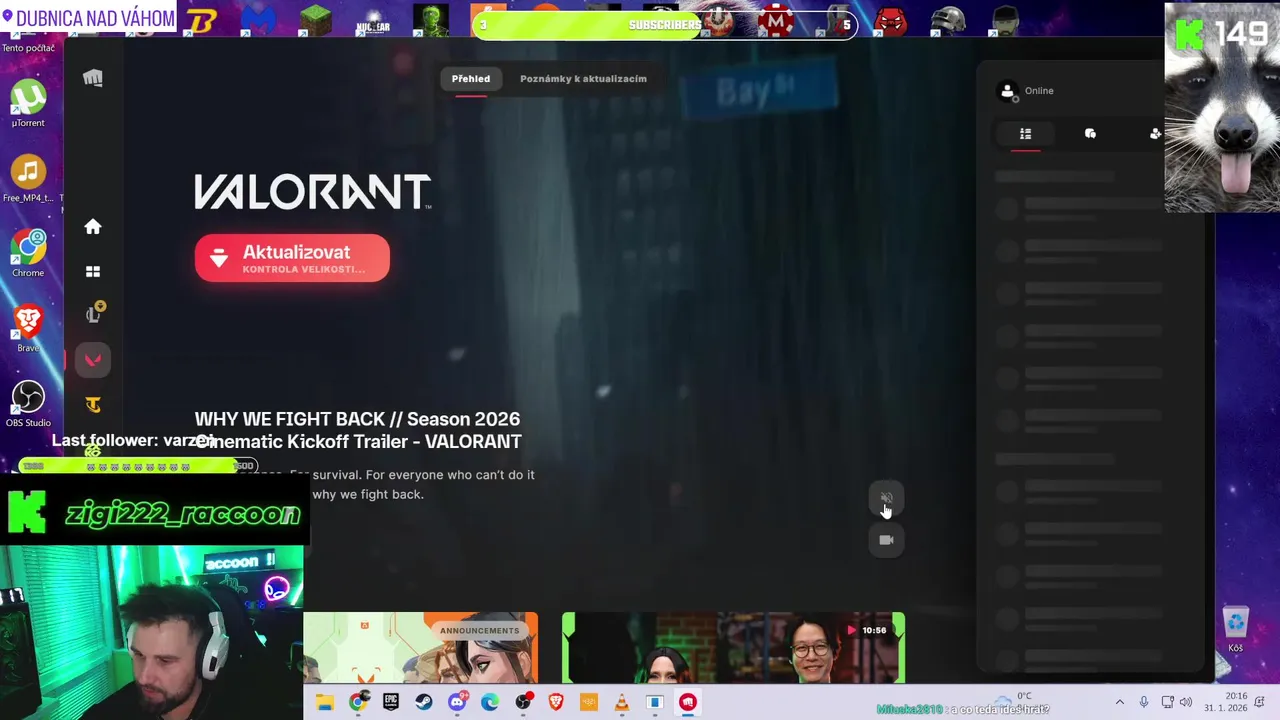Open the games library grid view
The width and height of the screenshot is (1280, 720).
[93, 272]
